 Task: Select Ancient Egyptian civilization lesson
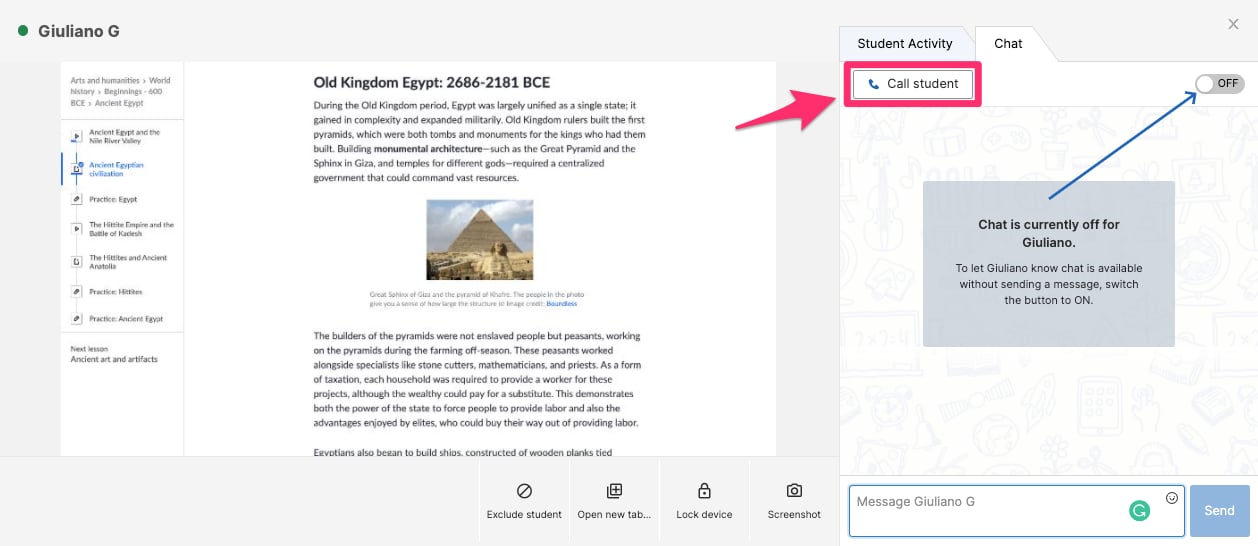(116, 169)
